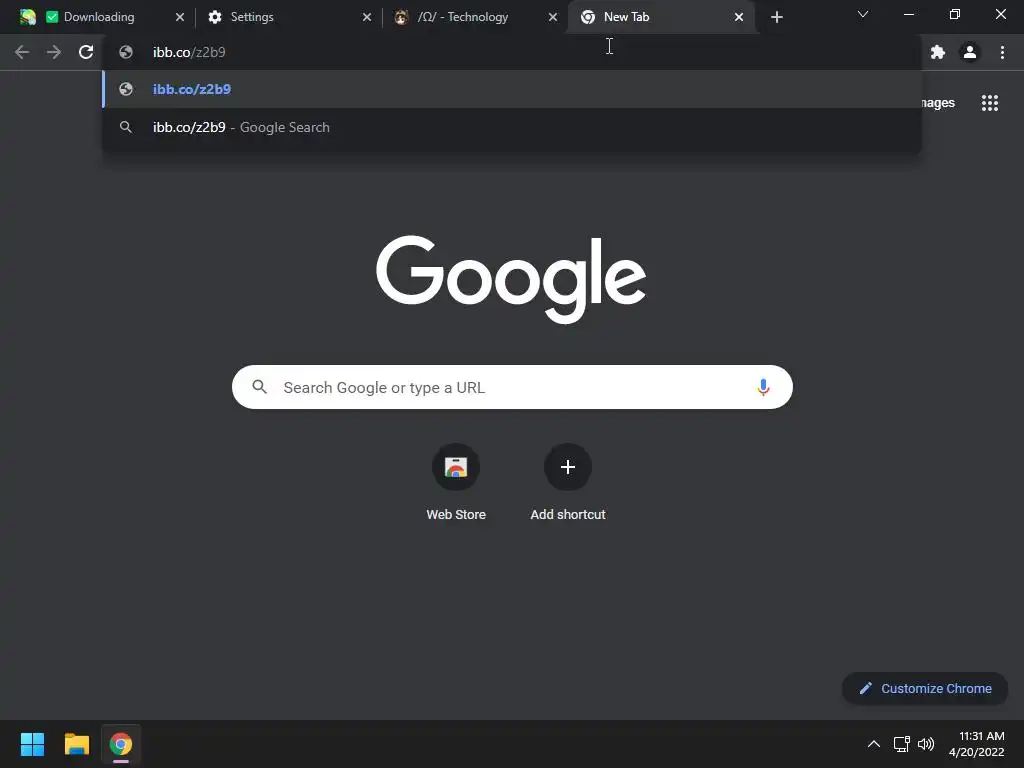Close the Downloading tab
1024x768 pixels.
point(180,17)
